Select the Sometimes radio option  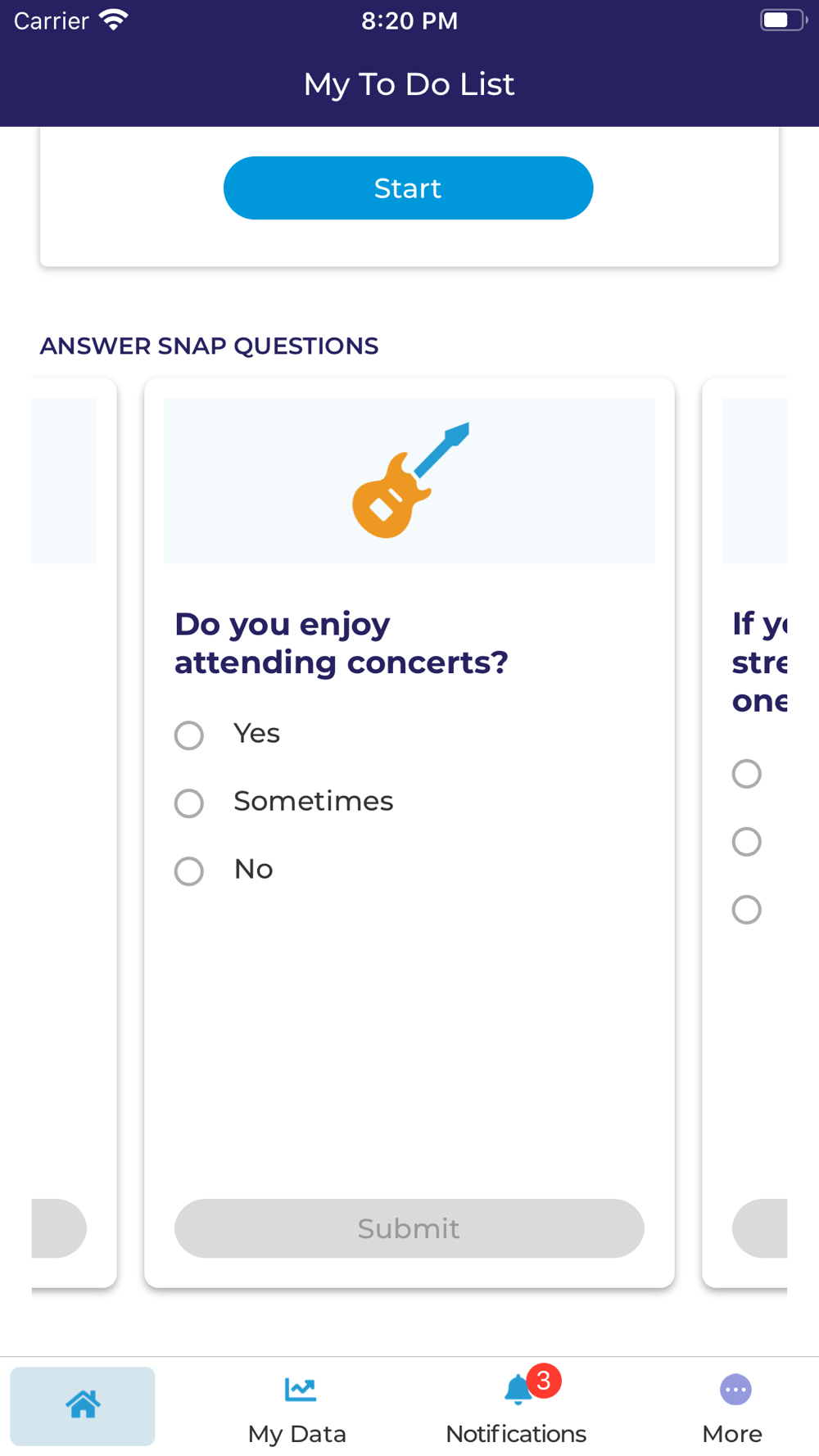[189, 803]
